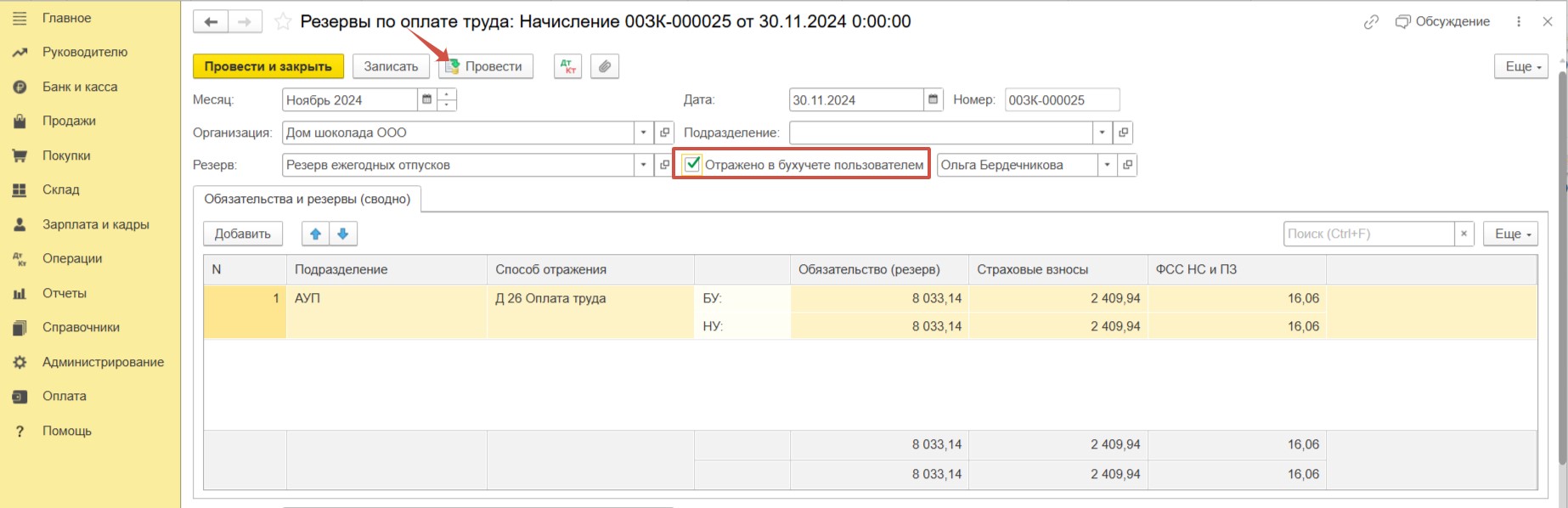
Task: Click the Дт/Кт postings icon
Action: [x=567, y=66]
